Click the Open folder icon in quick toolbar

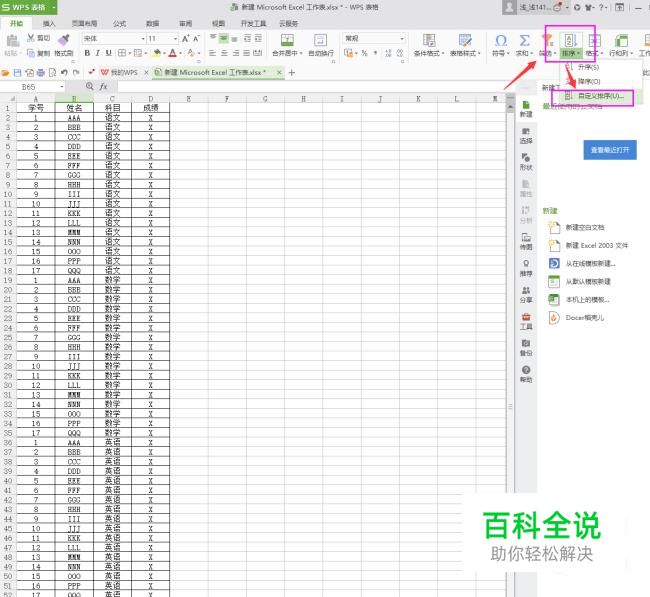coord(5,73)
